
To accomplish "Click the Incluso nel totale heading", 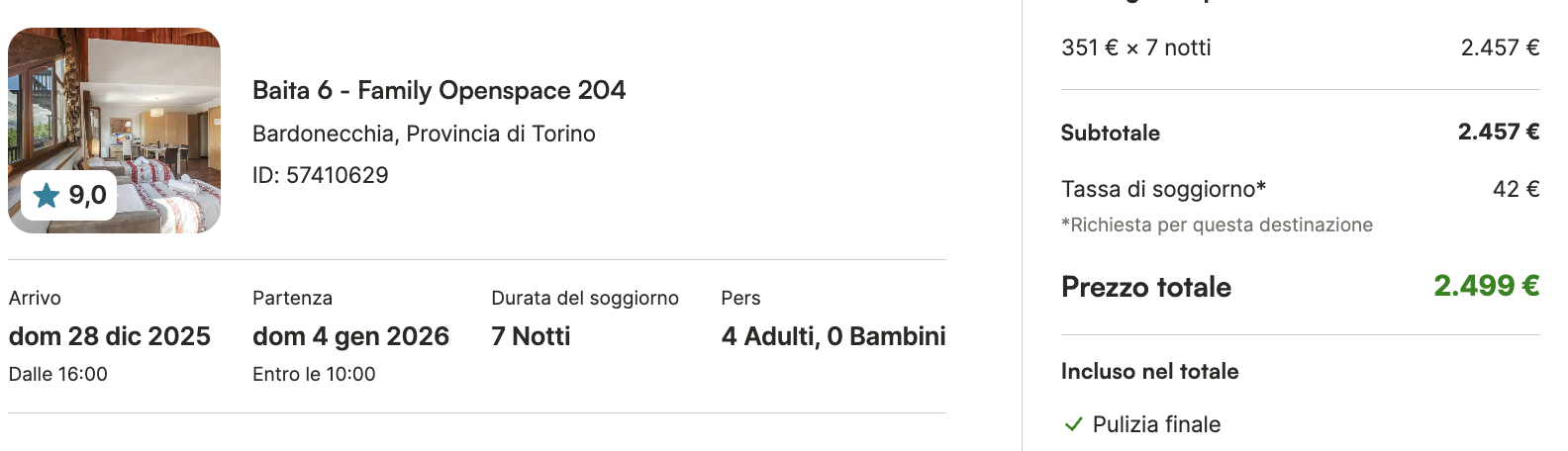I will click(1149, 371).
